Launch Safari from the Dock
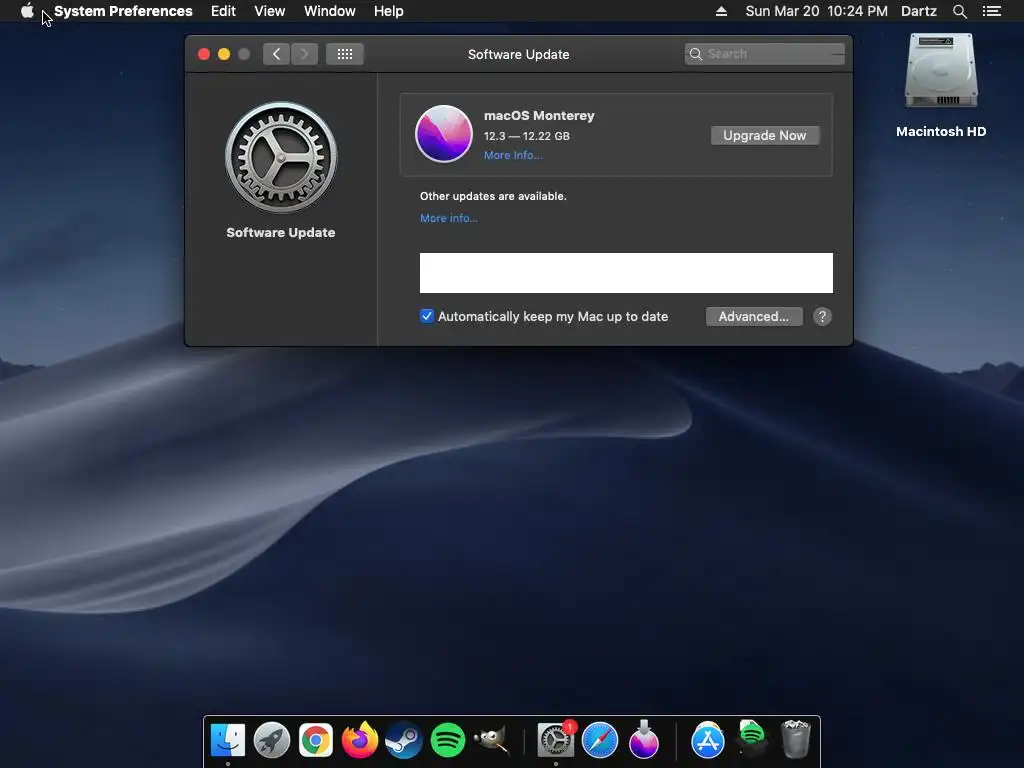 click(600, 741)
